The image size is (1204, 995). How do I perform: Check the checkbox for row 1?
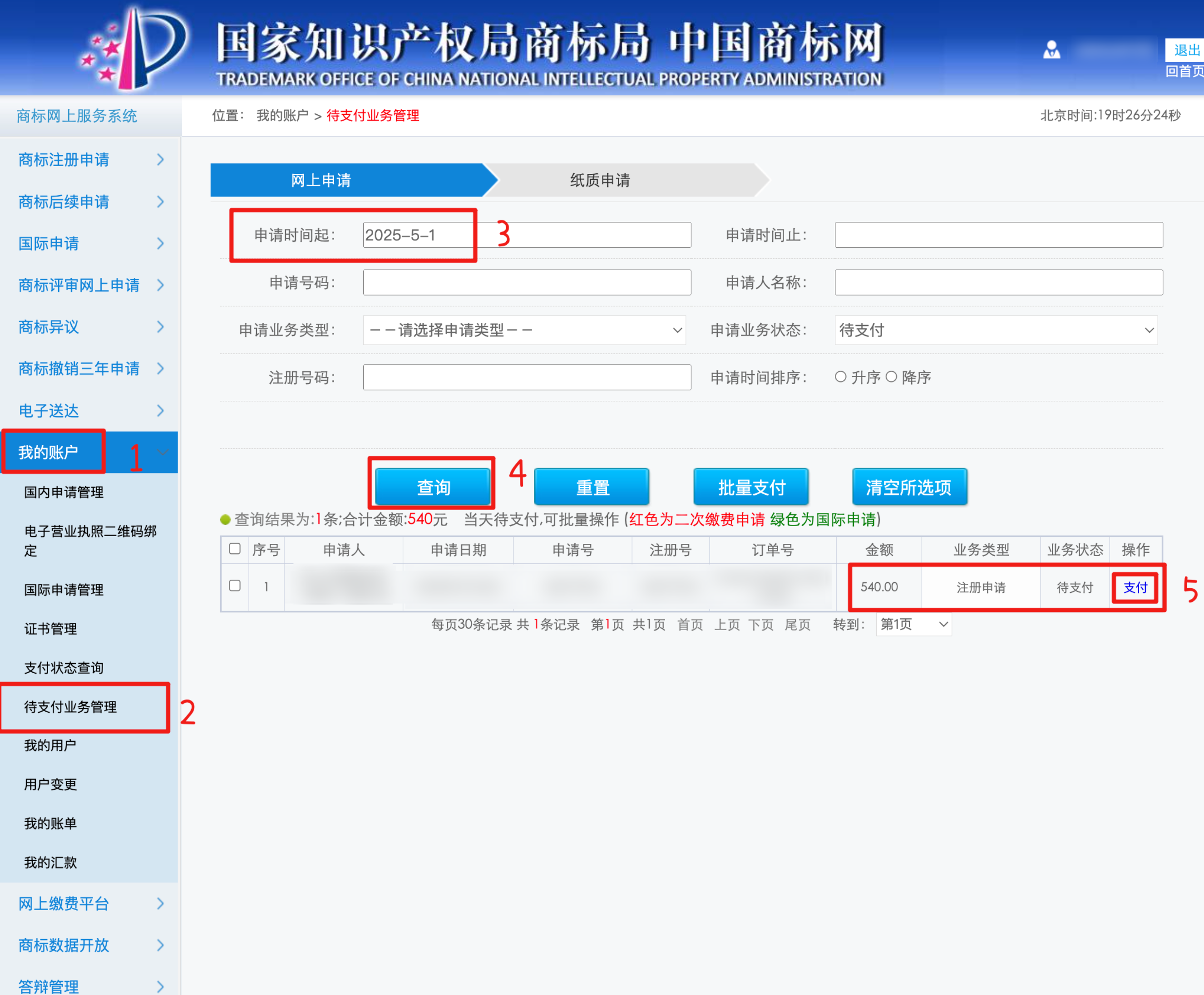(x=235, y=586)
